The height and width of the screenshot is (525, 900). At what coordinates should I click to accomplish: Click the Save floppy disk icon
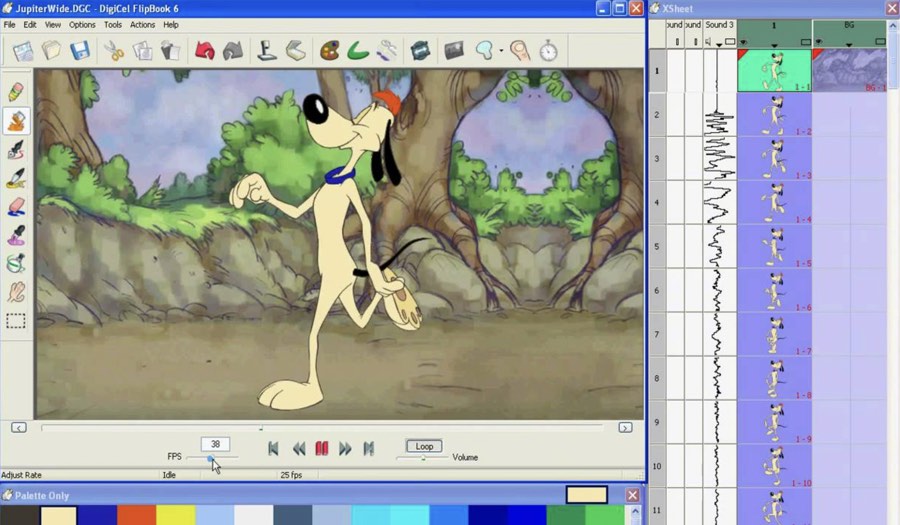80,50
